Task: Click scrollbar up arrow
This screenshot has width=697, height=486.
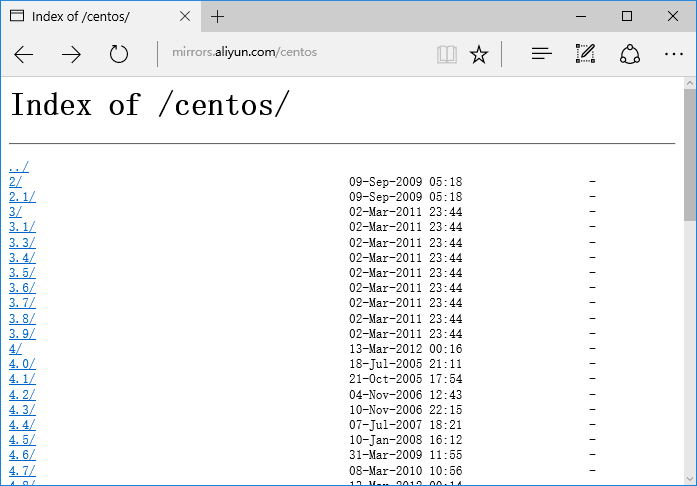Action: 689,81
